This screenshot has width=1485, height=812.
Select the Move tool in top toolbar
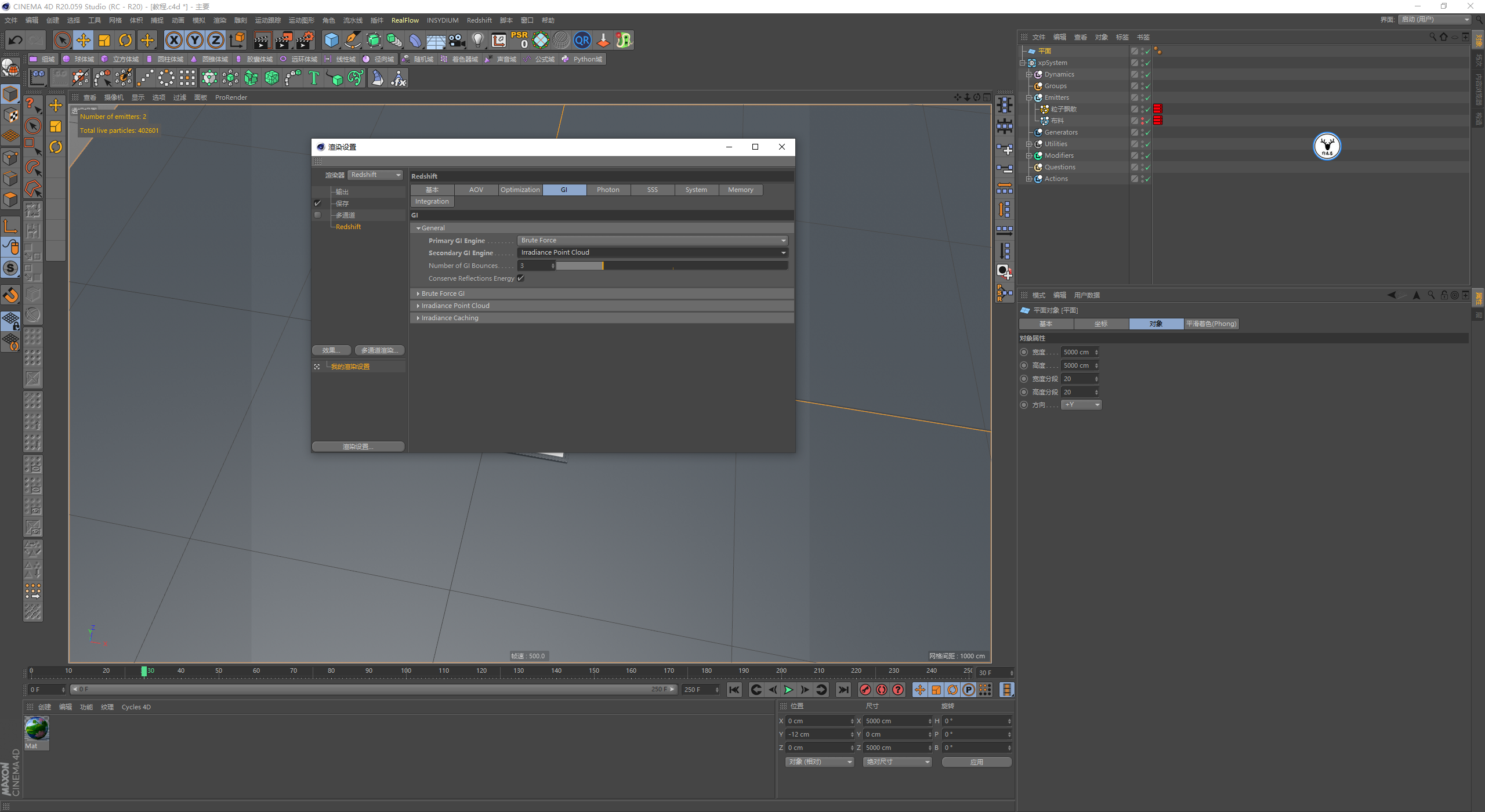point(84,40)
